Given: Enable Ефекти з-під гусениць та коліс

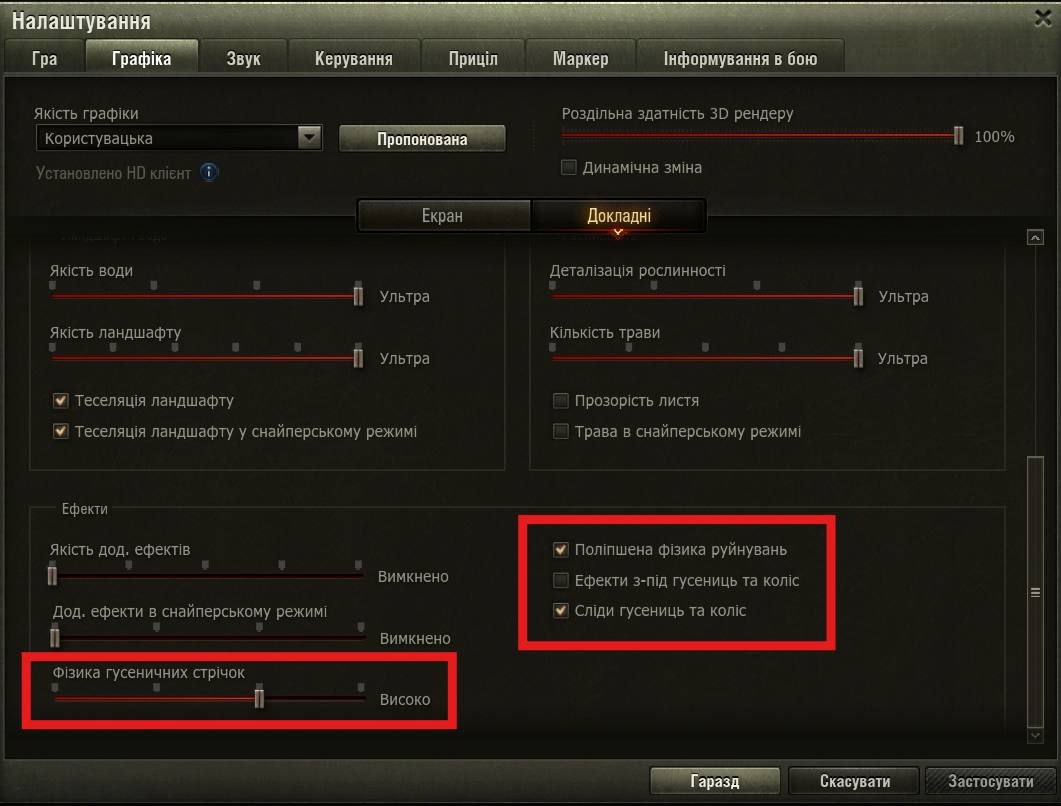Looking at the screenshot, I should click(560, 580).
